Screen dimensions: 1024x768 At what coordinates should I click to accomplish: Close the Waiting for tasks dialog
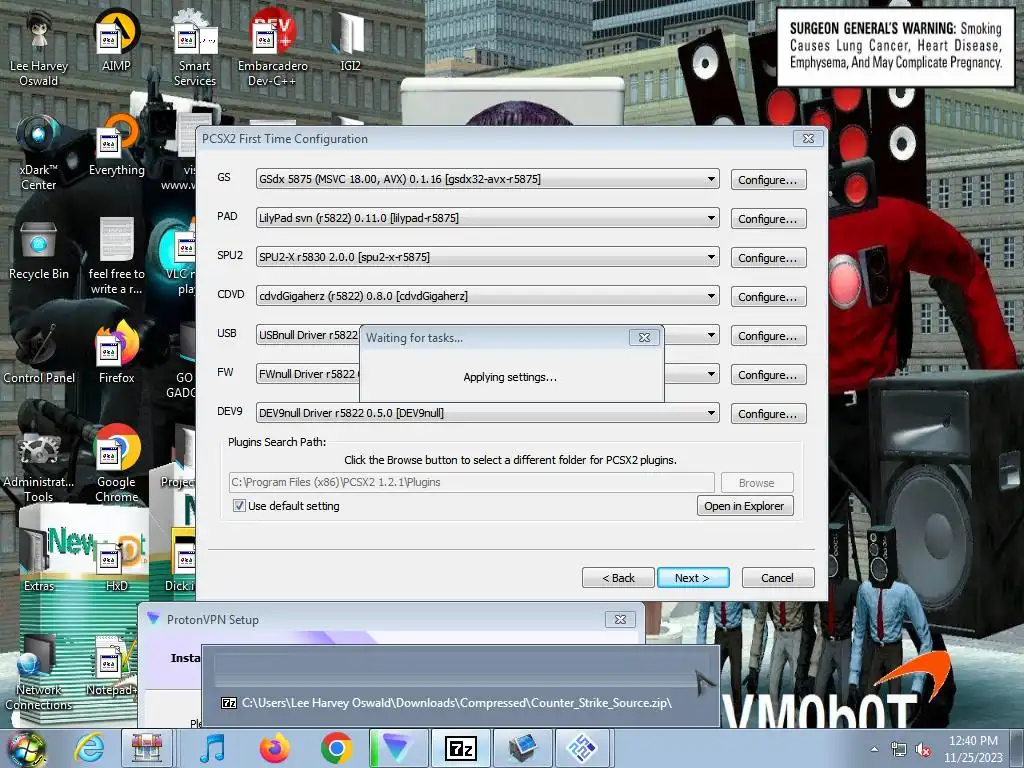644,338
